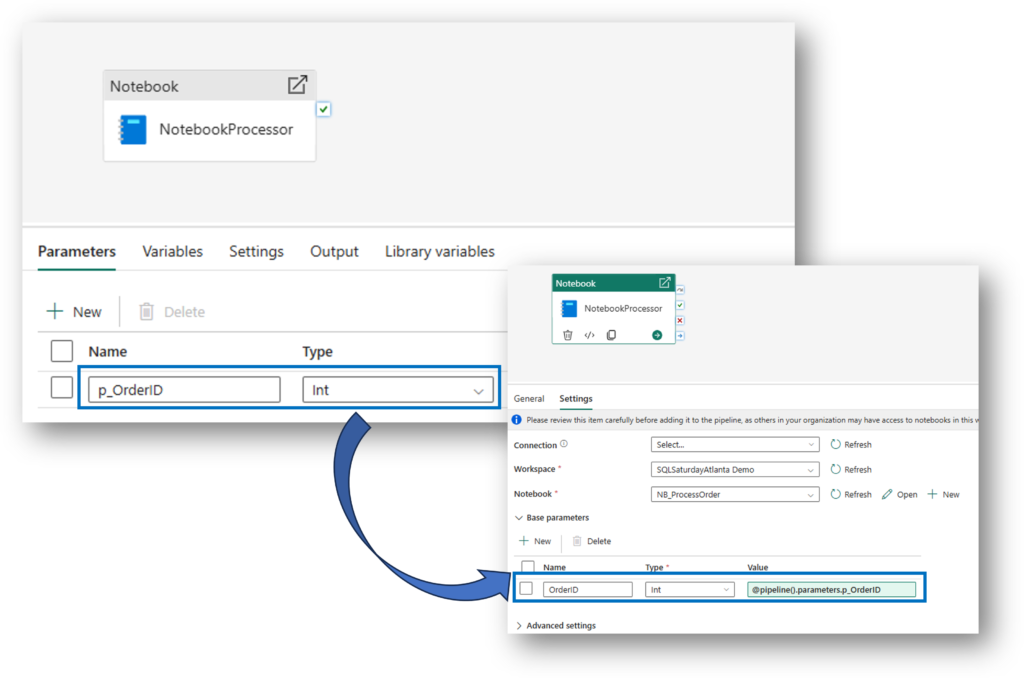The height and width of the screenshot is (679, 1024).
Task: Open the Notebook dropdown showing NB_ProcessOrder
Action: [734, 494]
